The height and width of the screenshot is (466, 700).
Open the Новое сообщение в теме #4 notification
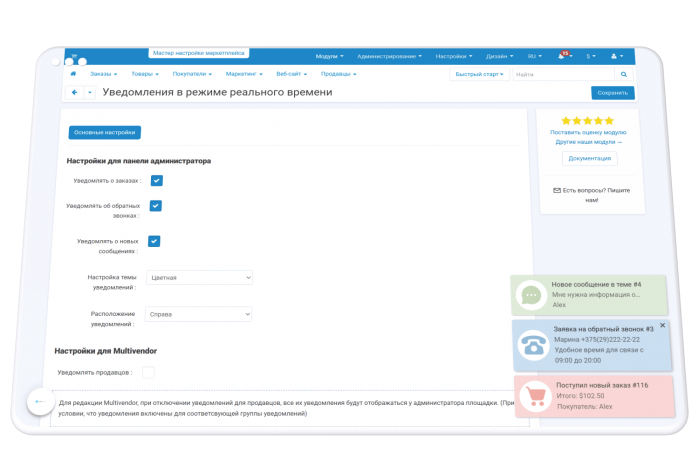(x=589, y=295)
